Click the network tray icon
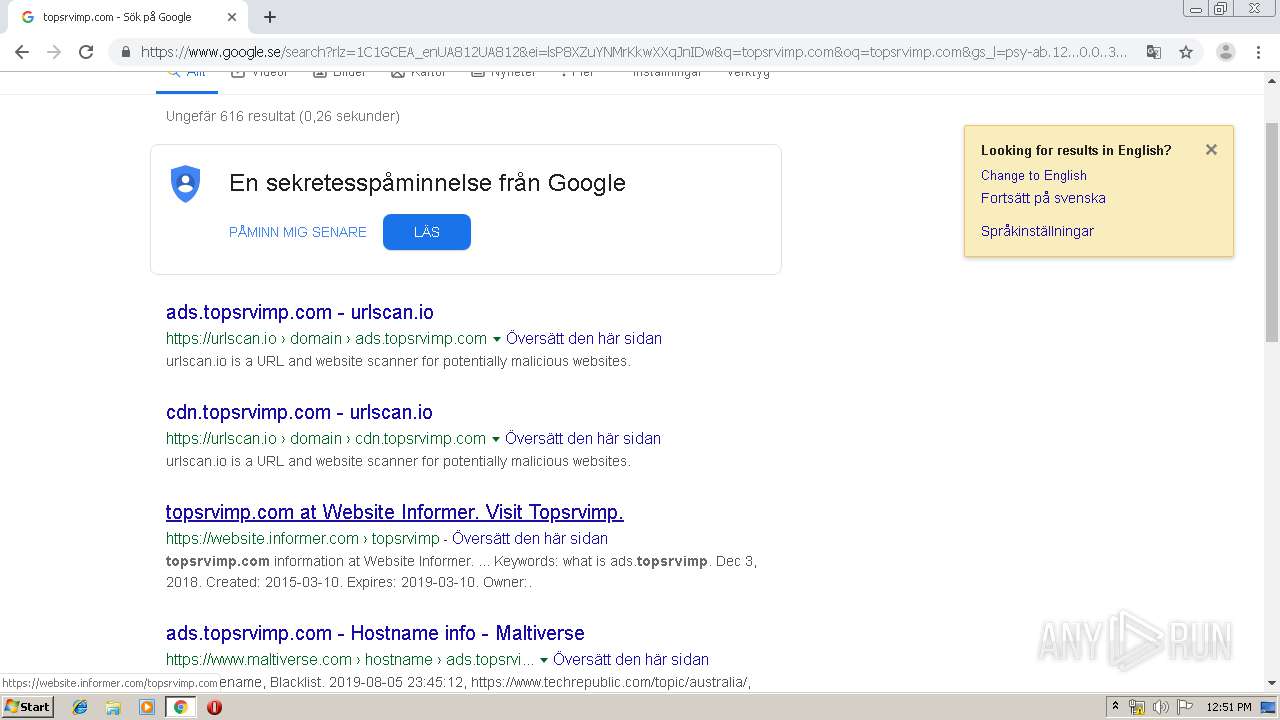This screenshot has width=1280, height=720. (x=1137, y=707)
